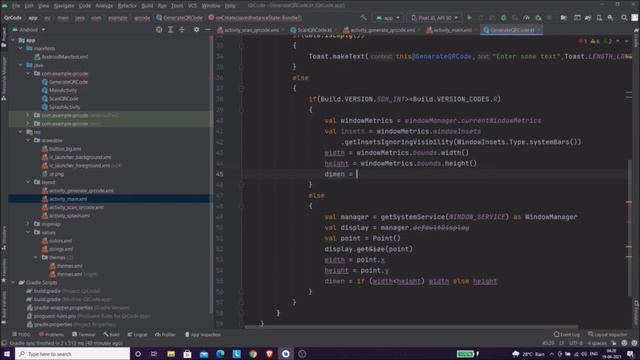Start debugging with the bug icon

click(503, 18)
